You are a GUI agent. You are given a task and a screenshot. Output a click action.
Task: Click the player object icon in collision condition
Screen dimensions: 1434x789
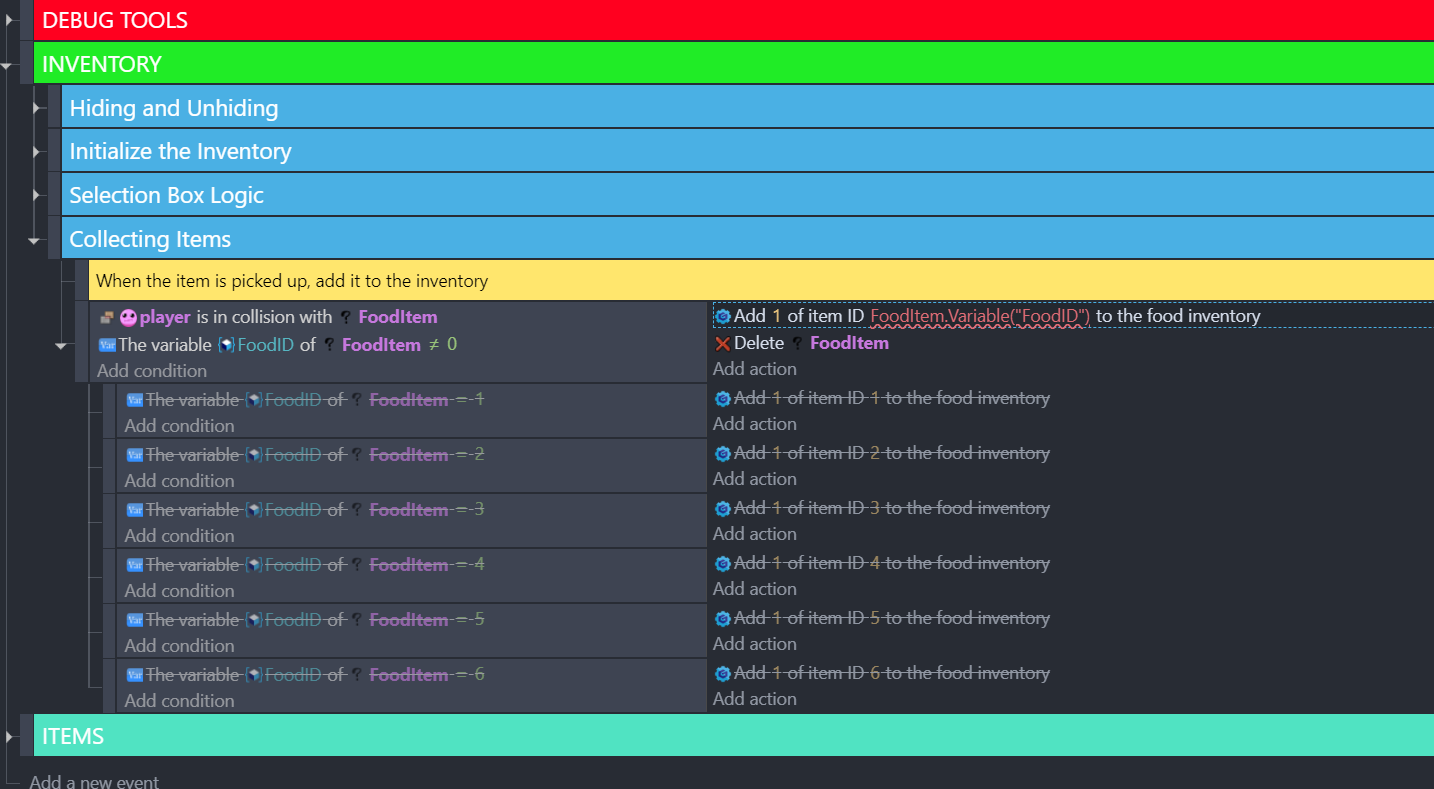pyautogui.click(x=128, y=318)
